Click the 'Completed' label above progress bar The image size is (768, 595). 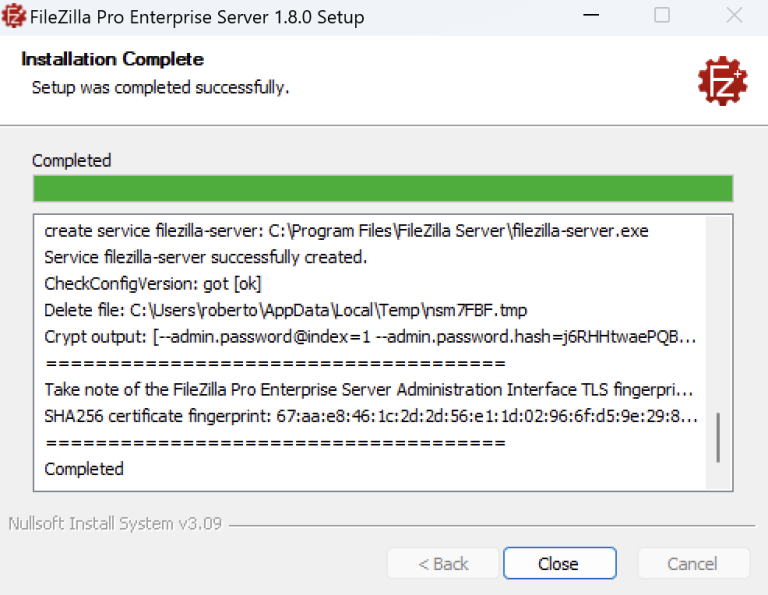pyautogui.click(x=72, y=160)
